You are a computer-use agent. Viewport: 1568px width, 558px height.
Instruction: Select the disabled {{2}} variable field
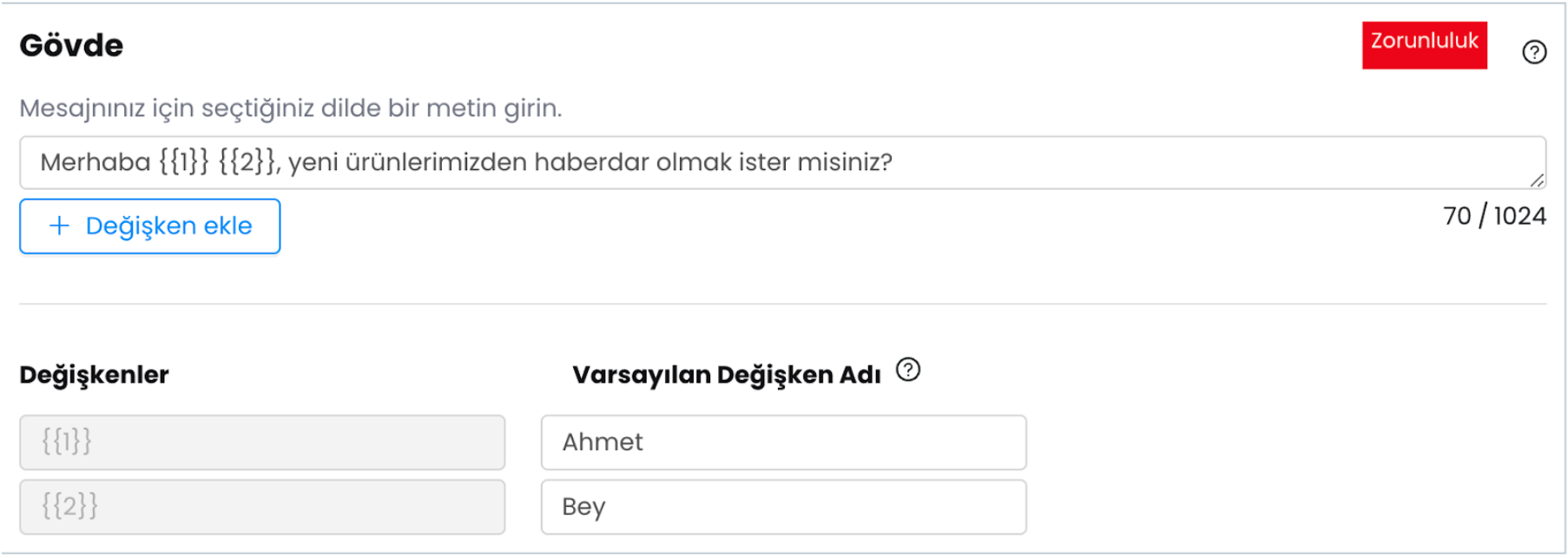(262, 507)
